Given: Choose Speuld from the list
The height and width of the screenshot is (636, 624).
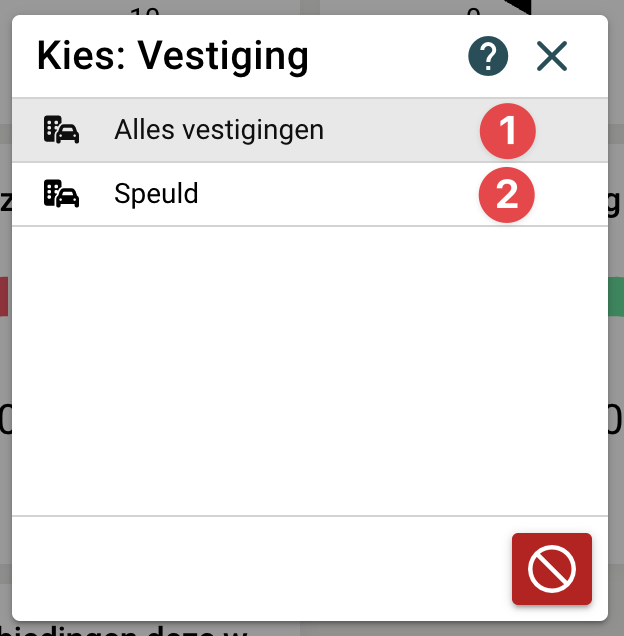Looking at the screenshot, I should click(156, 194).
